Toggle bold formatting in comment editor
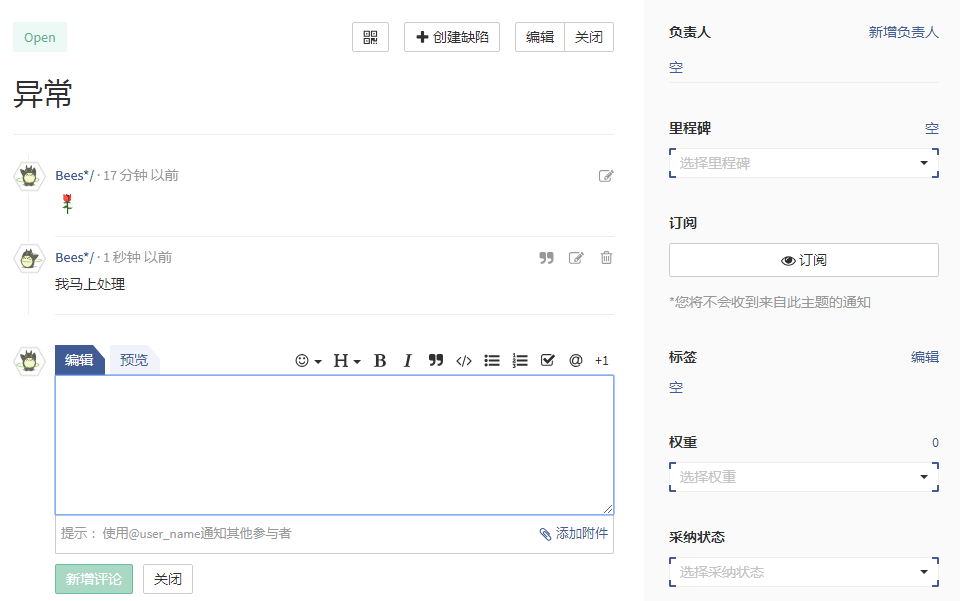The width and height of the screenshot is (960, 601). click(380, 361)
